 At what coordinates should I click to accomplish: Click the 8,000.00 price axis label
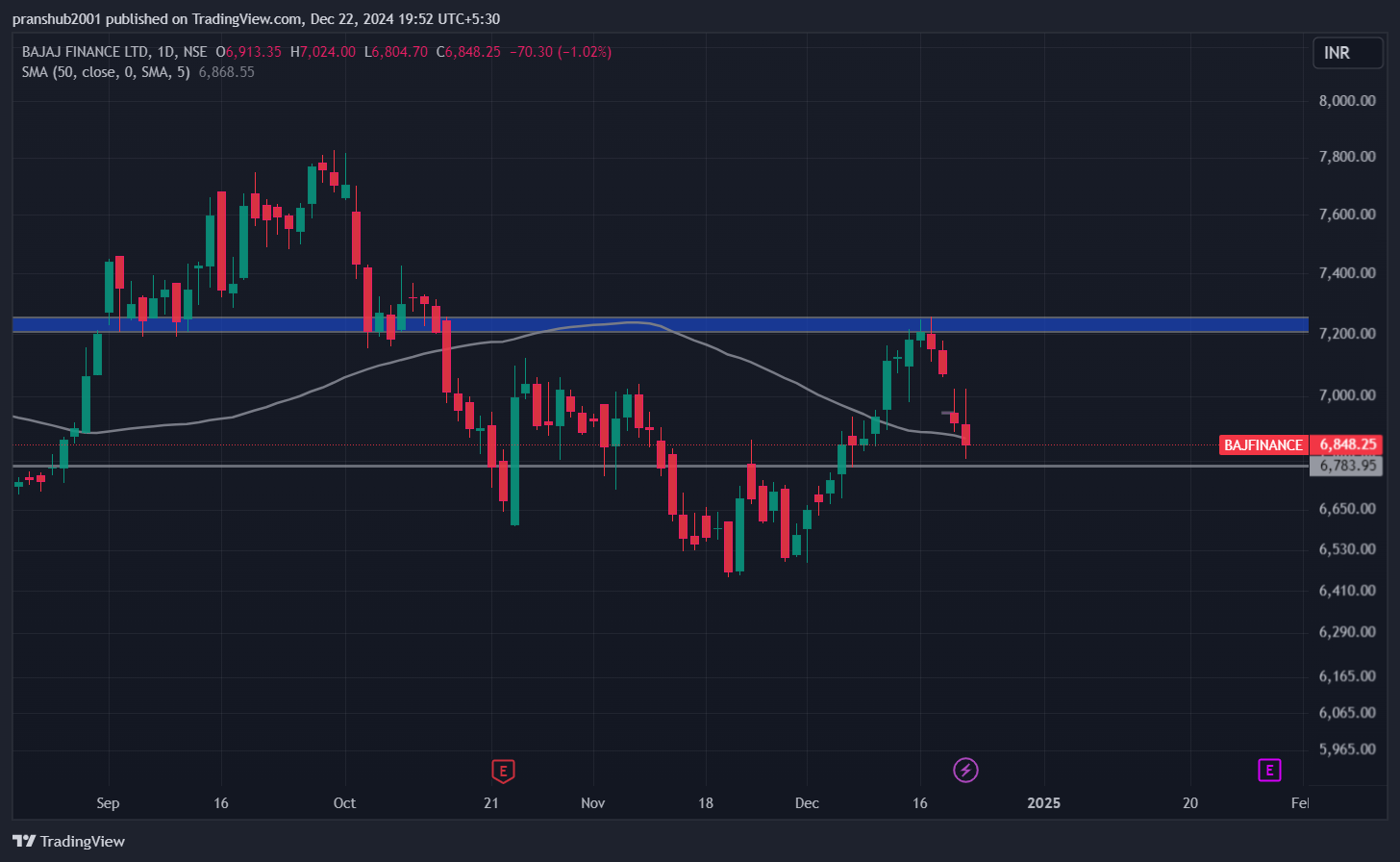click(1346, 100)
